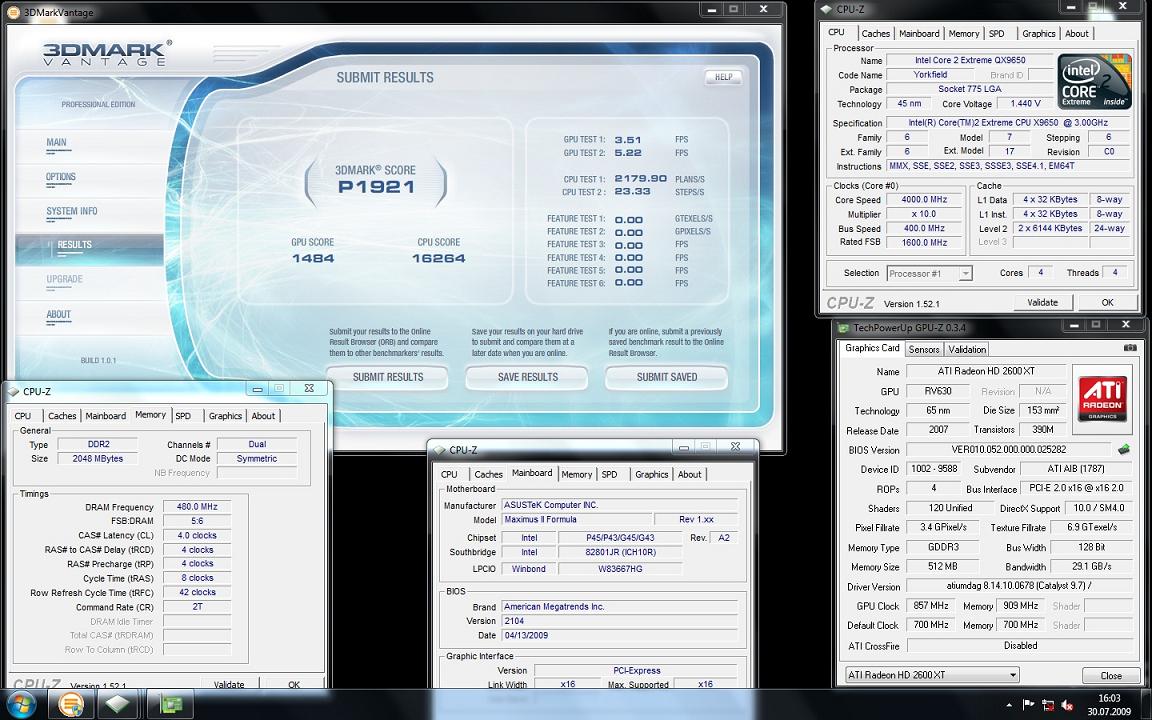Click the P1921 3DMark score

[x=376, y=187]
